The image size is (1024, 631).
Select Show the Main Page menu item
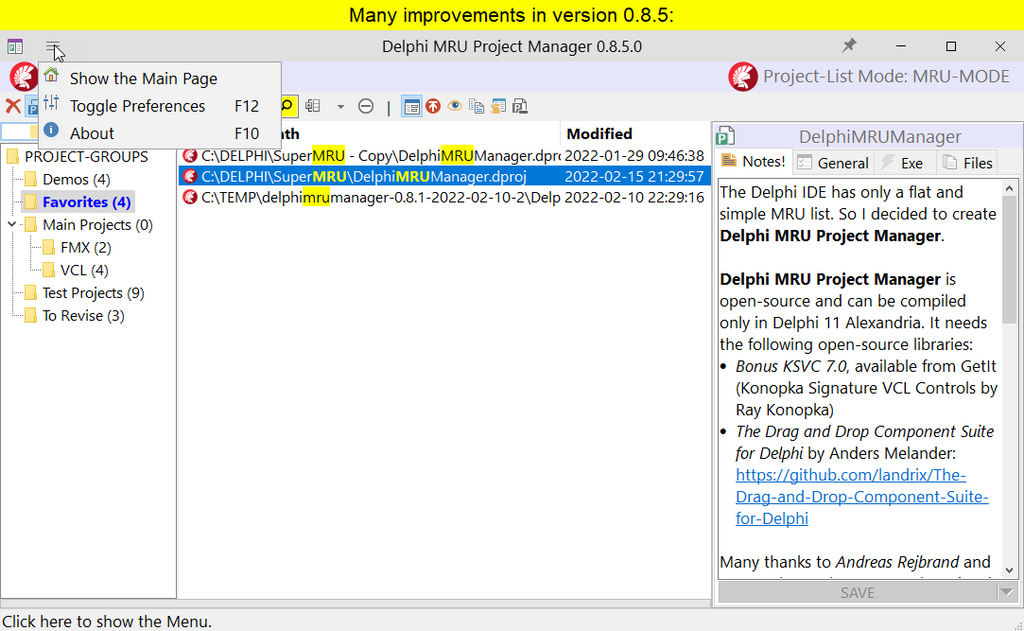pos(143,78)
